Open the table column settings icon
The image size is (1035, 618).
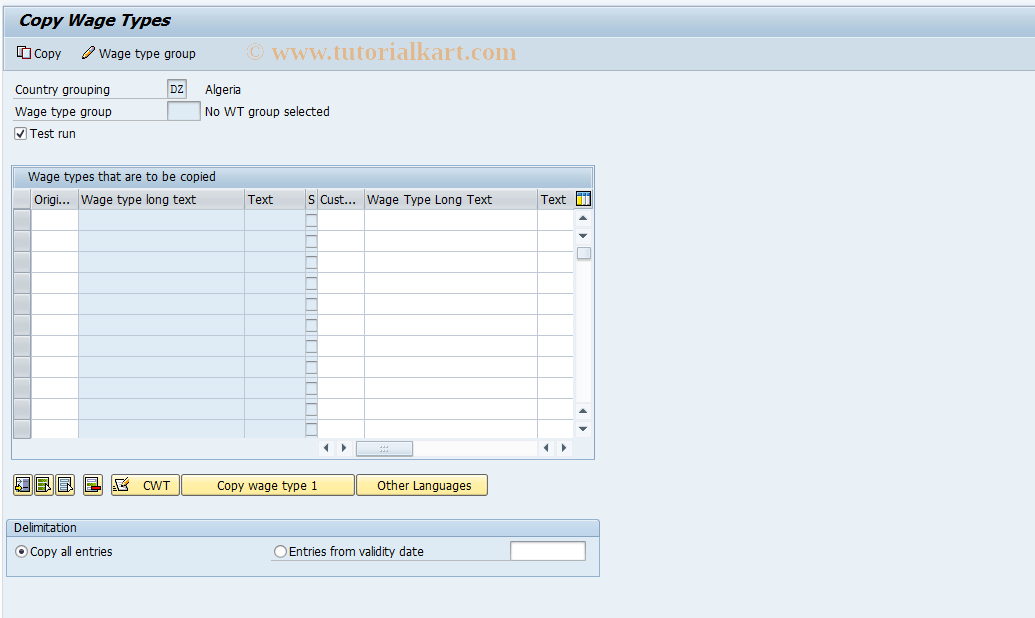coord(584,199)
